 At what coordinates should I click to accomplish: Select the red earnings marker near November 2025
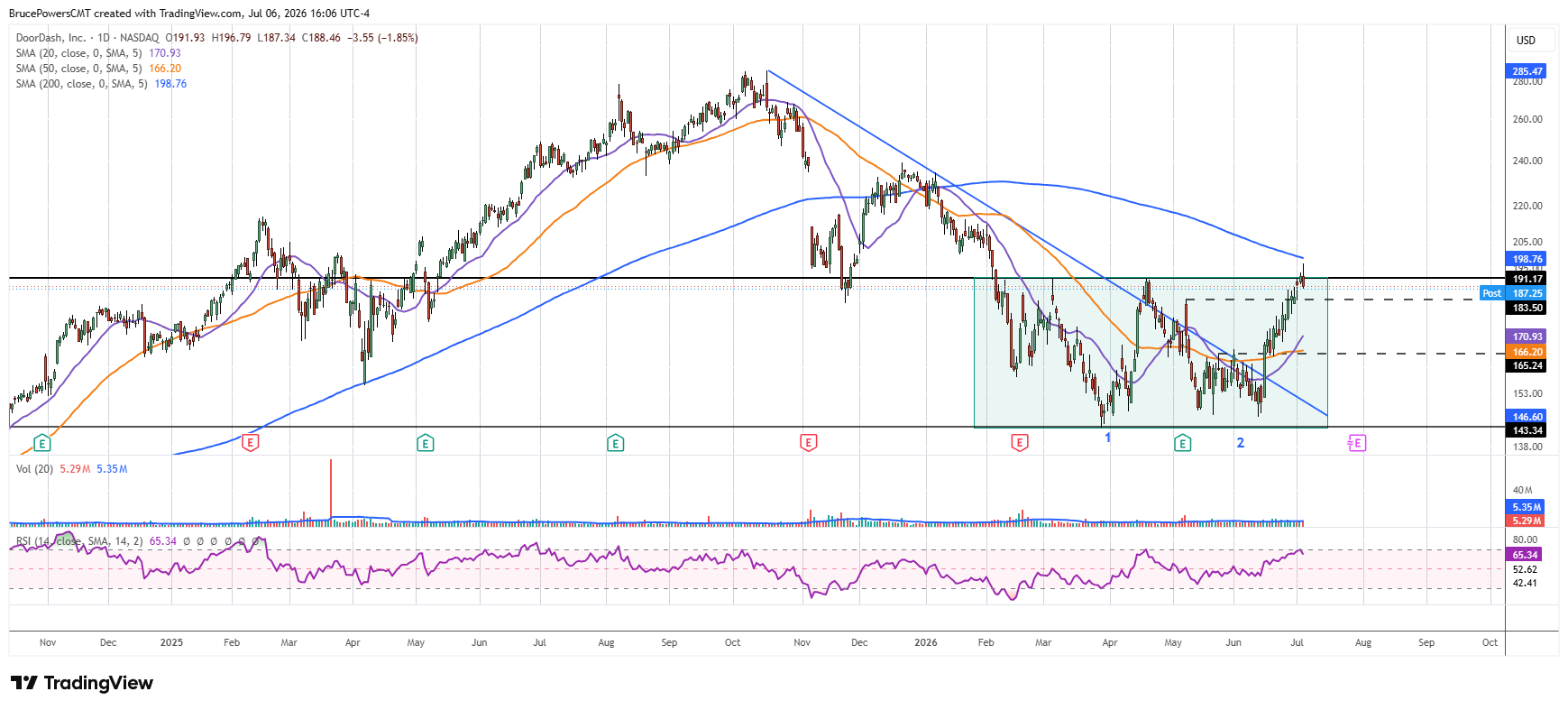pyautogui.click(x=809, y=443)
